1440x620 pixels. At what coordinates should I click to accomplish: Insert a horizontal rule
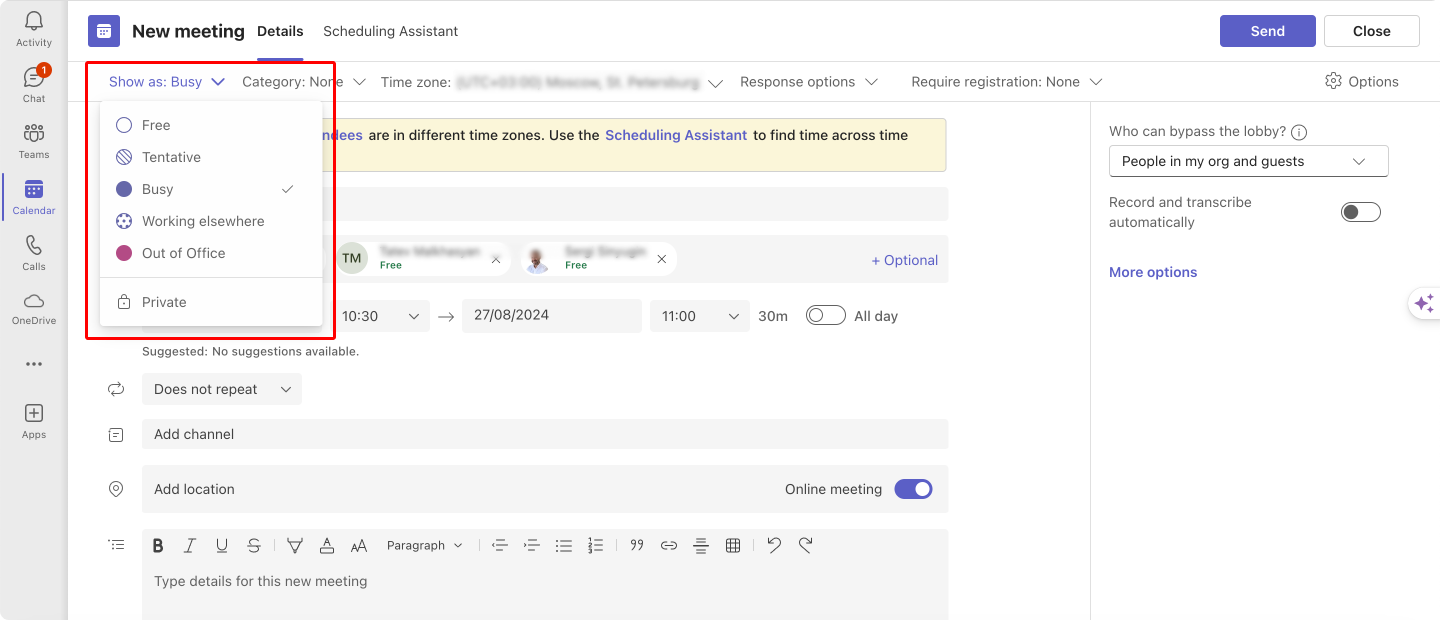coord(701,545)
